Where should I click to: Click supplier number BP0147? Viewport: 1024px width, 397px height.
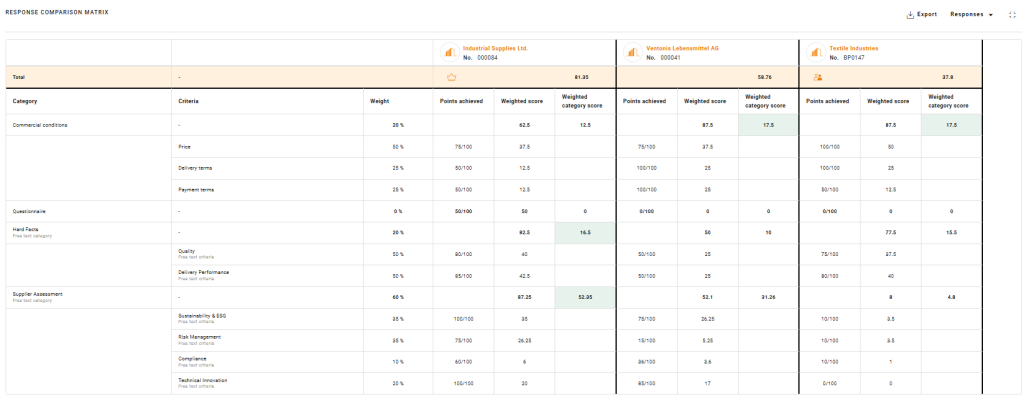pyautogui.click(x=854, y=57)
